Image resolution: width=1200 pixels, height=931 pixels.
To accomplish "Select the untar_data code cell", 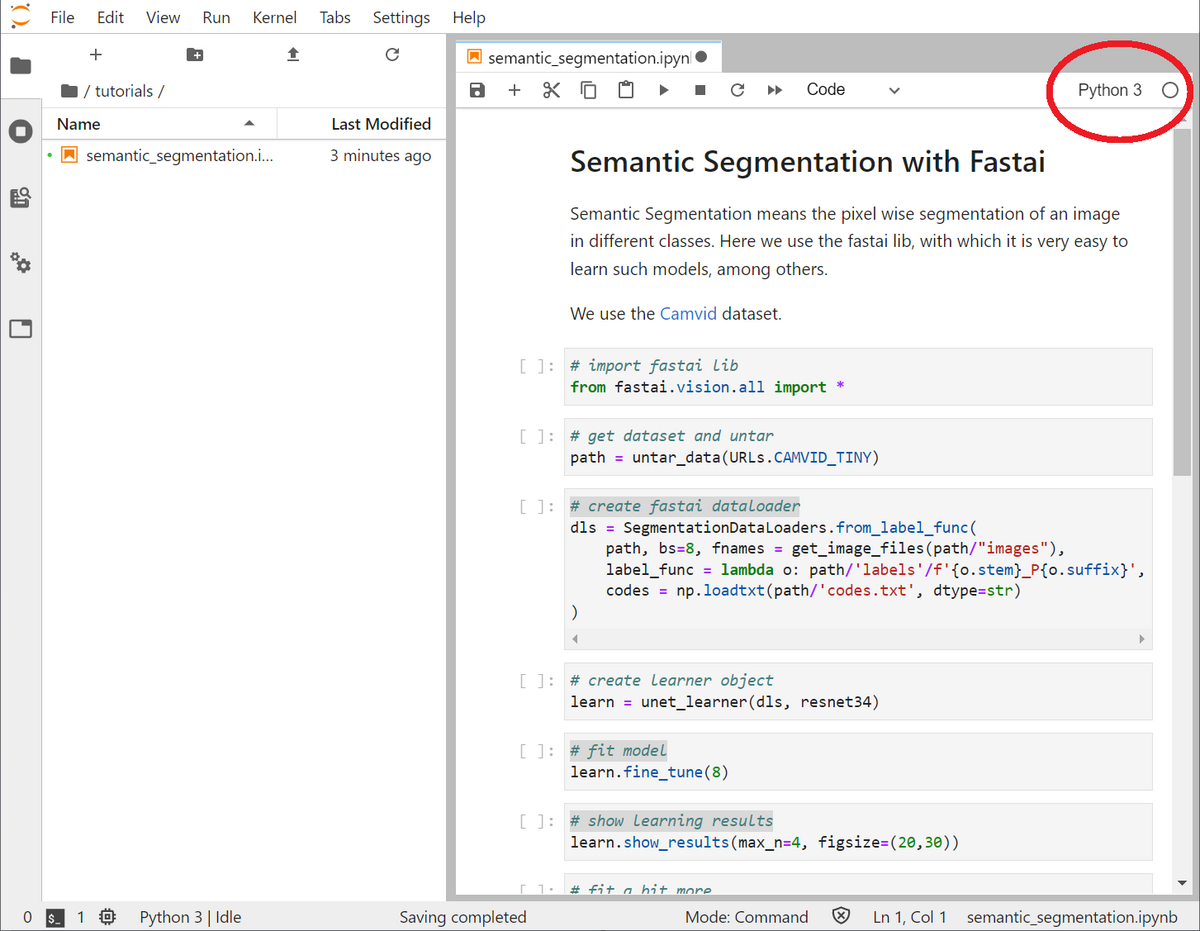I will click(858, 446).
